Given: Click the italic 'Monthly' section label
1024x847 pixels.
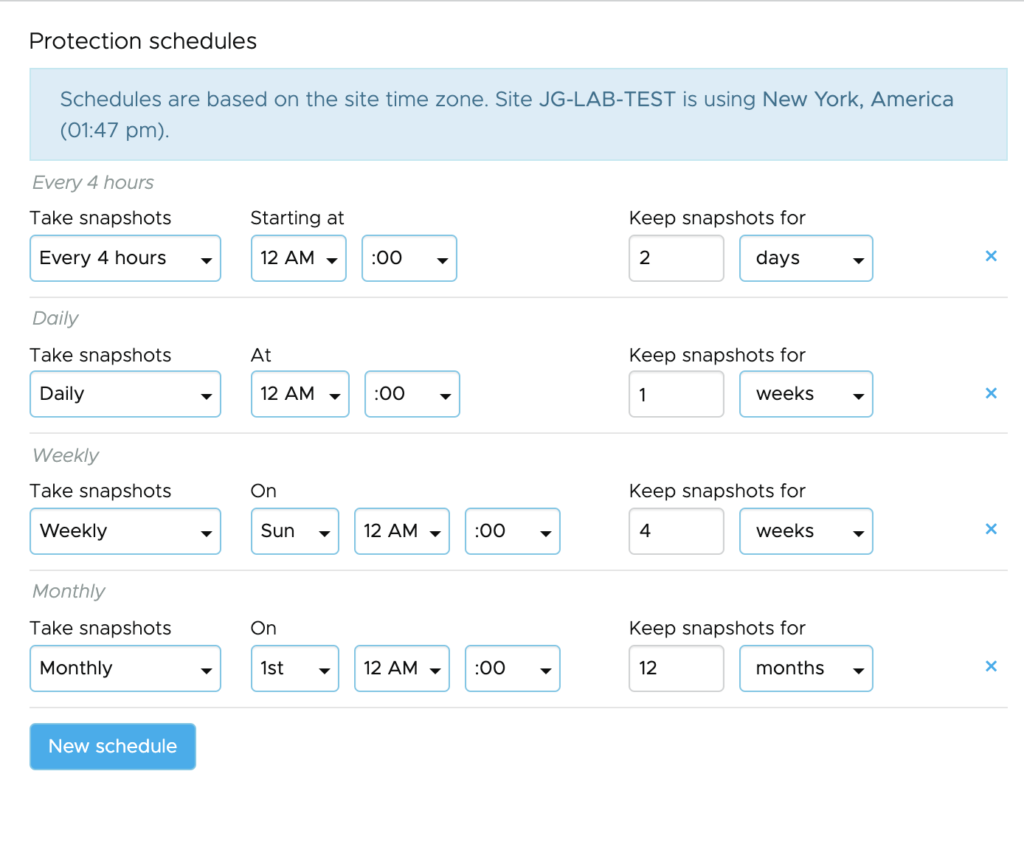Looking at the screenshot, I should pos(69,591).
